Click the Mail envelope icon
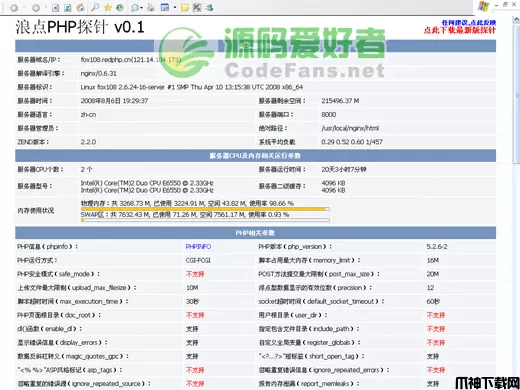This screenshot has height=390, width=520. click(135, 7)
